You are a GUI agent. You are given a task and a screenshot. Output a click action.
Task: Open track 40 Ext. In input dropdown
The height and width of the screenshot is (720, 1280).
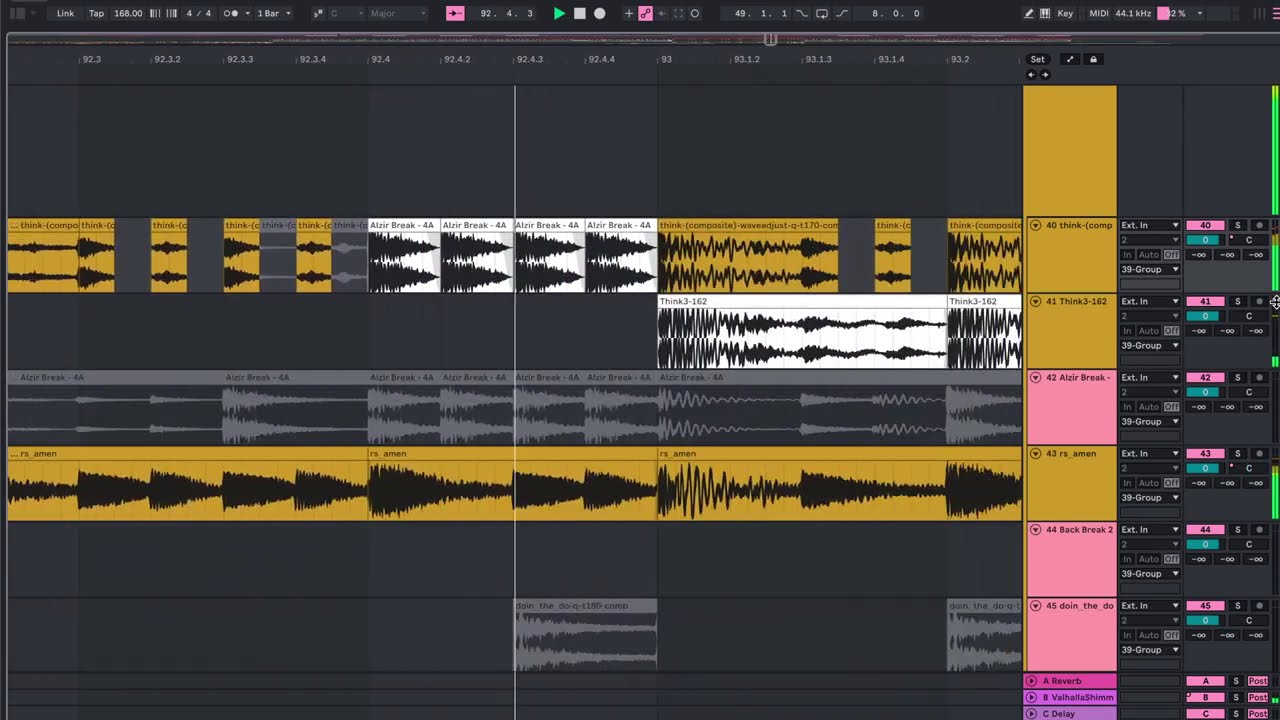1150,225
